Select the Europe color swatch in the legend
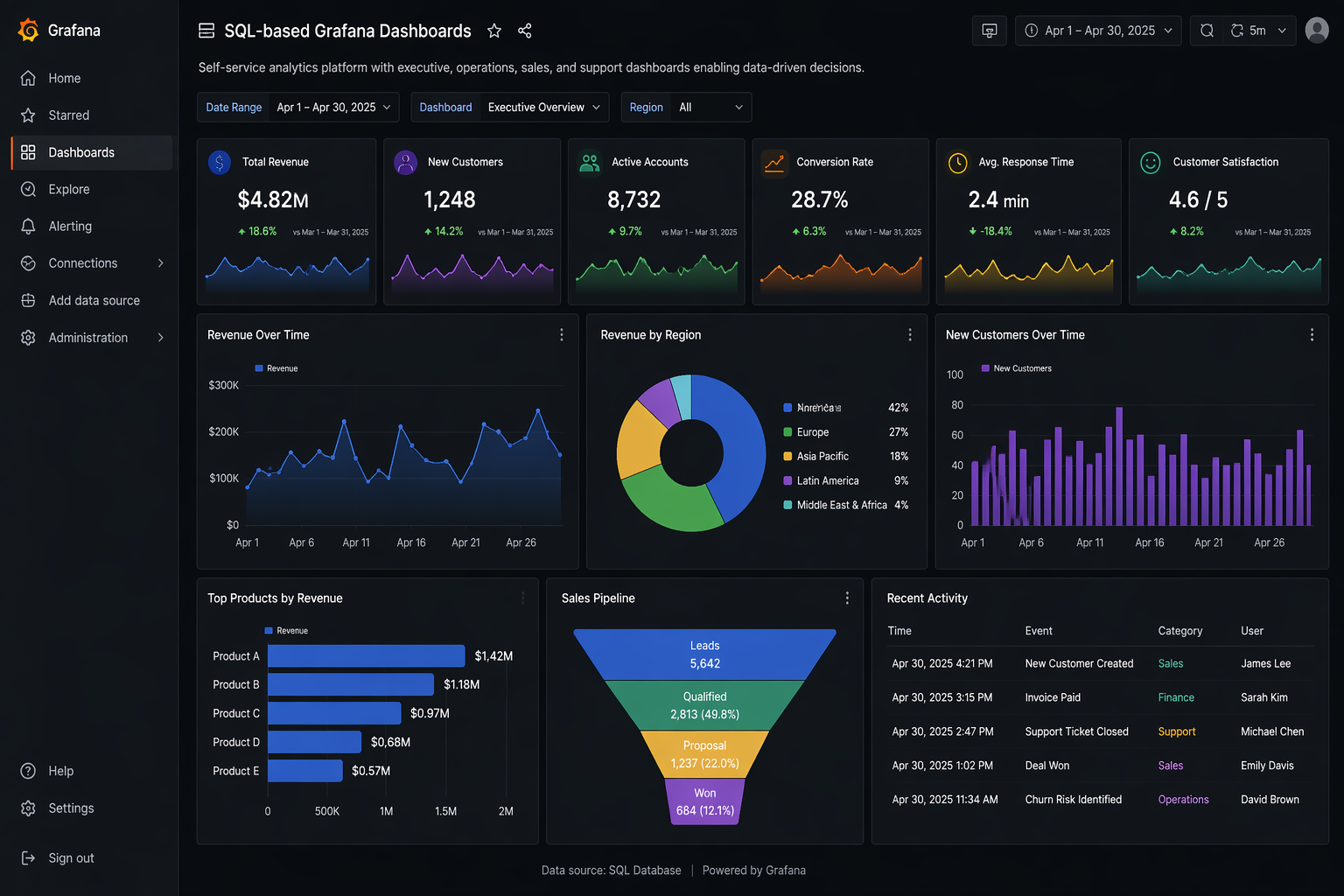Screen dimensions: 1344x896 click(788, 431)
